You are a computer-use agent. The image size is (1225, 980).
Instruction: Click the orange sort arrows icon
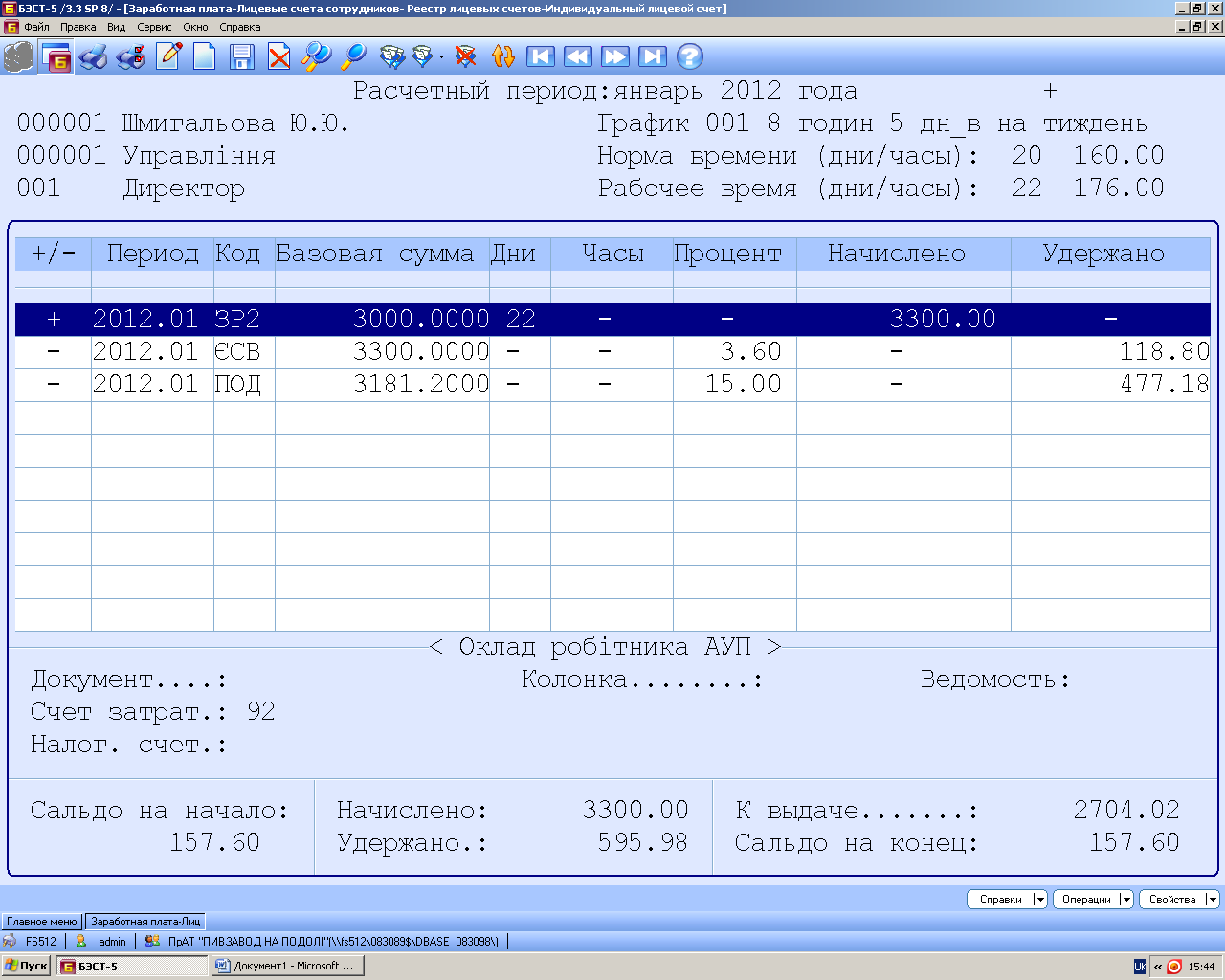(503, 56)
